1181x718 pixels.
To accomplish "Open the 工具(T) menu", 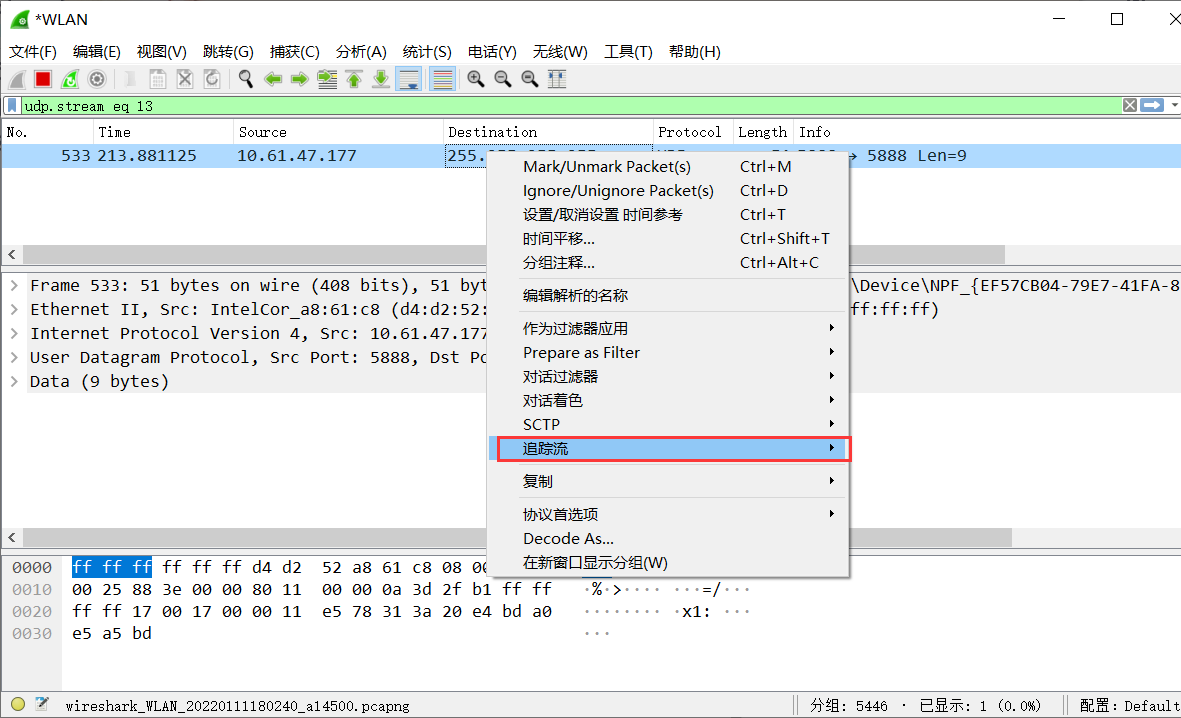I will click(x=628, y=52).
